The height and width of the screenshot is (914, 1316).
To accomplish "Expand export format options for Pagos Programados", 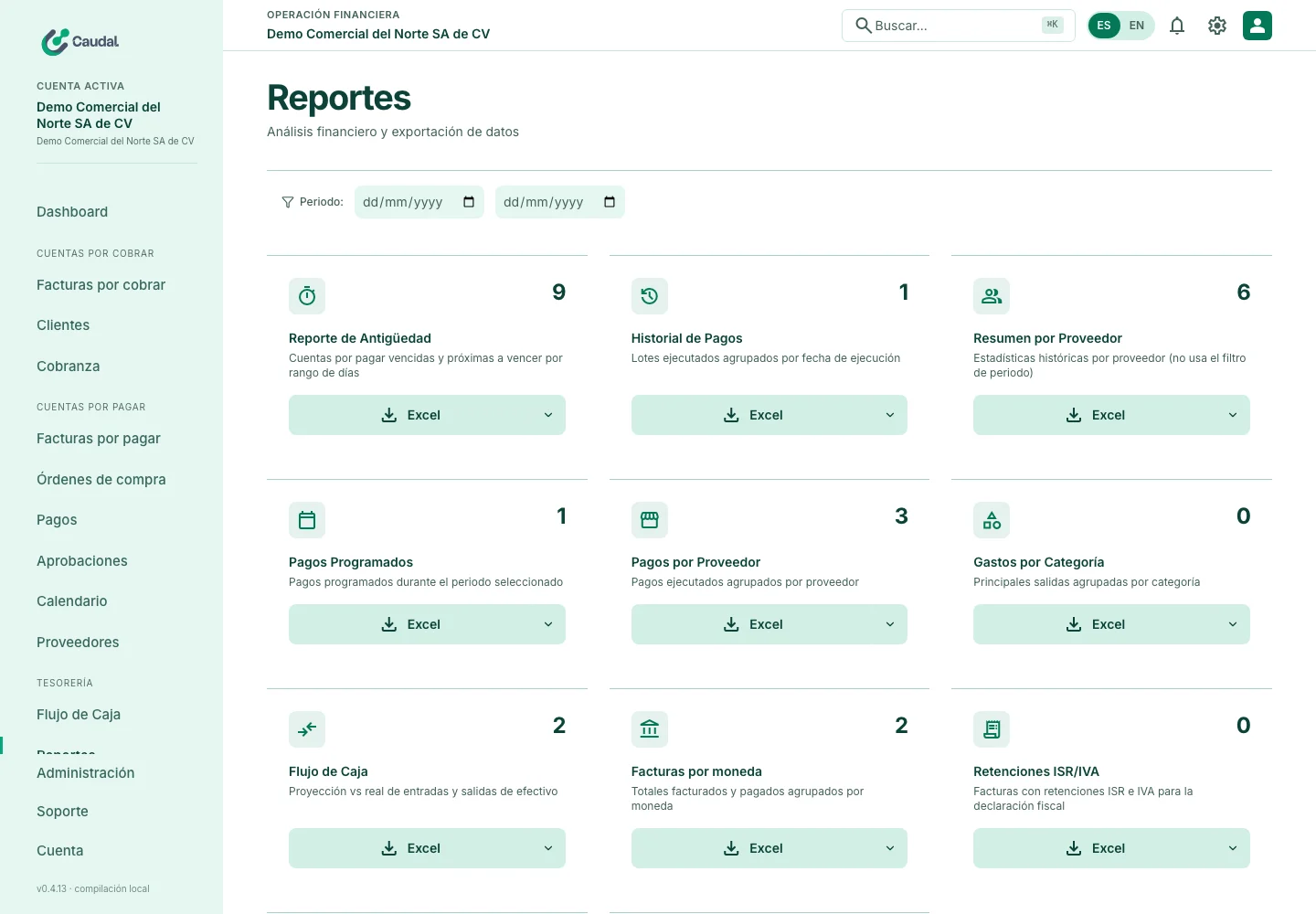I will pos(548,624).
